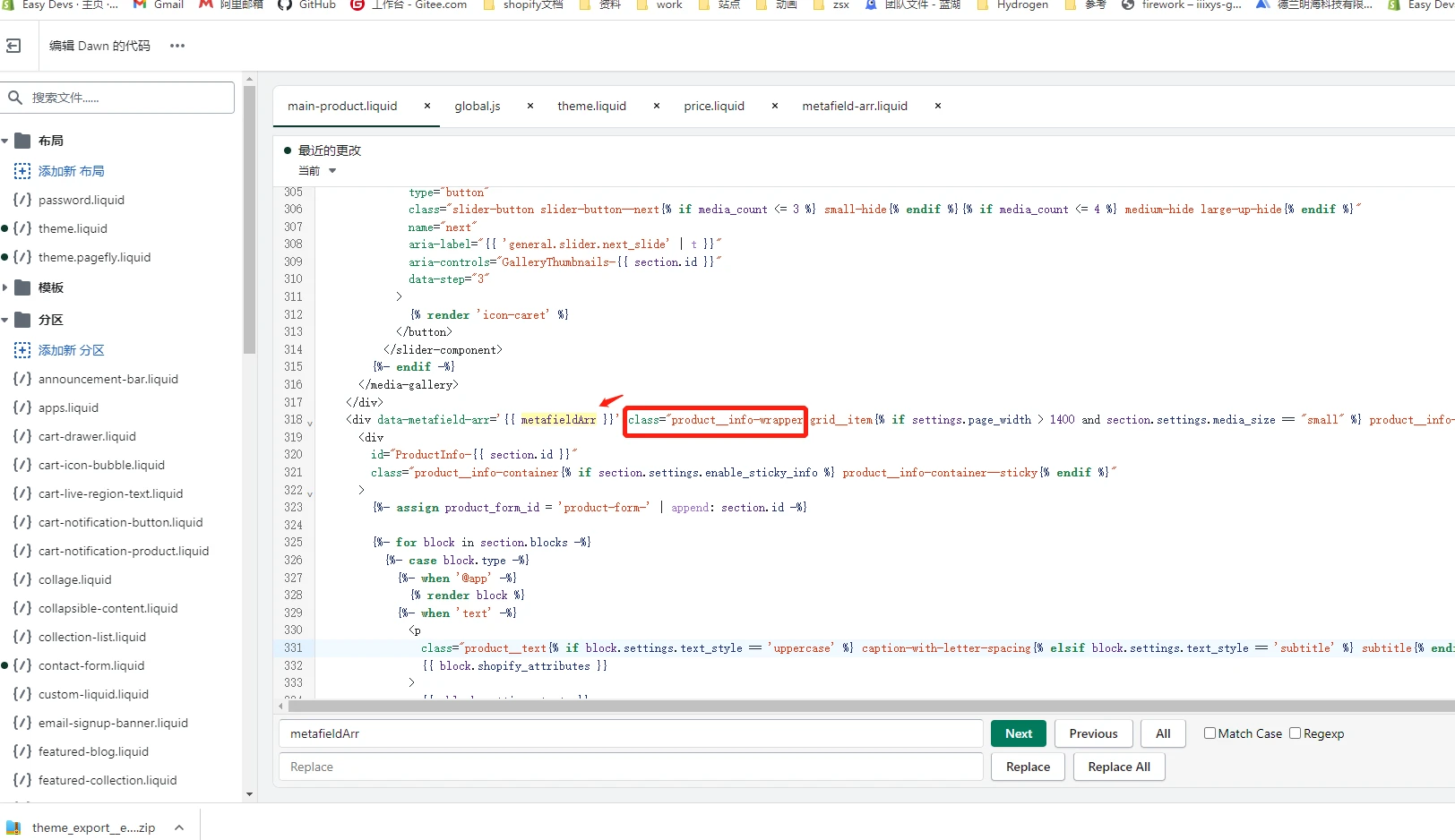Switch to the global.js tab
Screen dimensions: 1455x840
478,106
